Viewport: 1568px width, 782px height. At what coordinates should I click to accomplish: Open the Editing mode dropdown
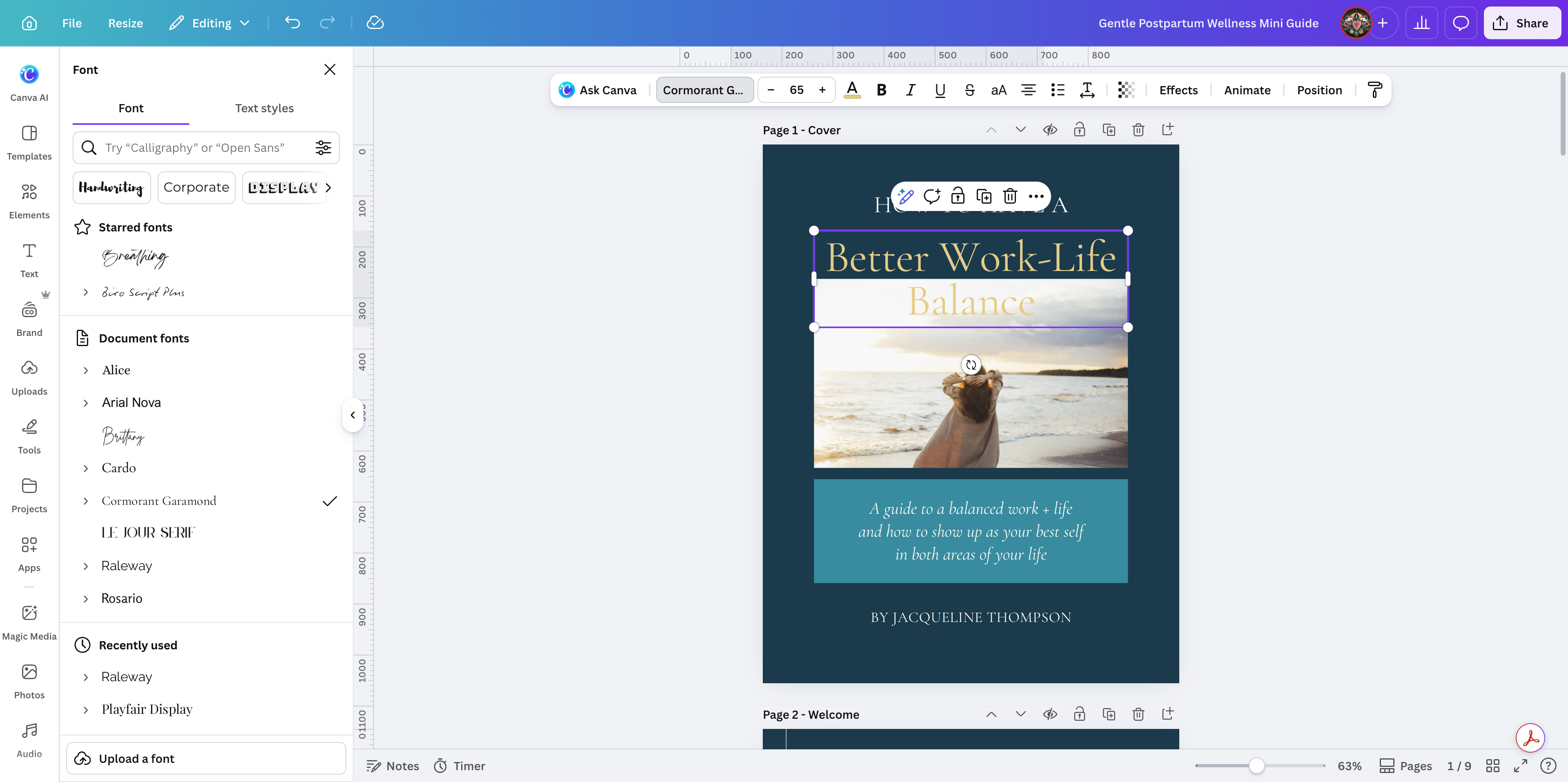(x=210, y=23)
